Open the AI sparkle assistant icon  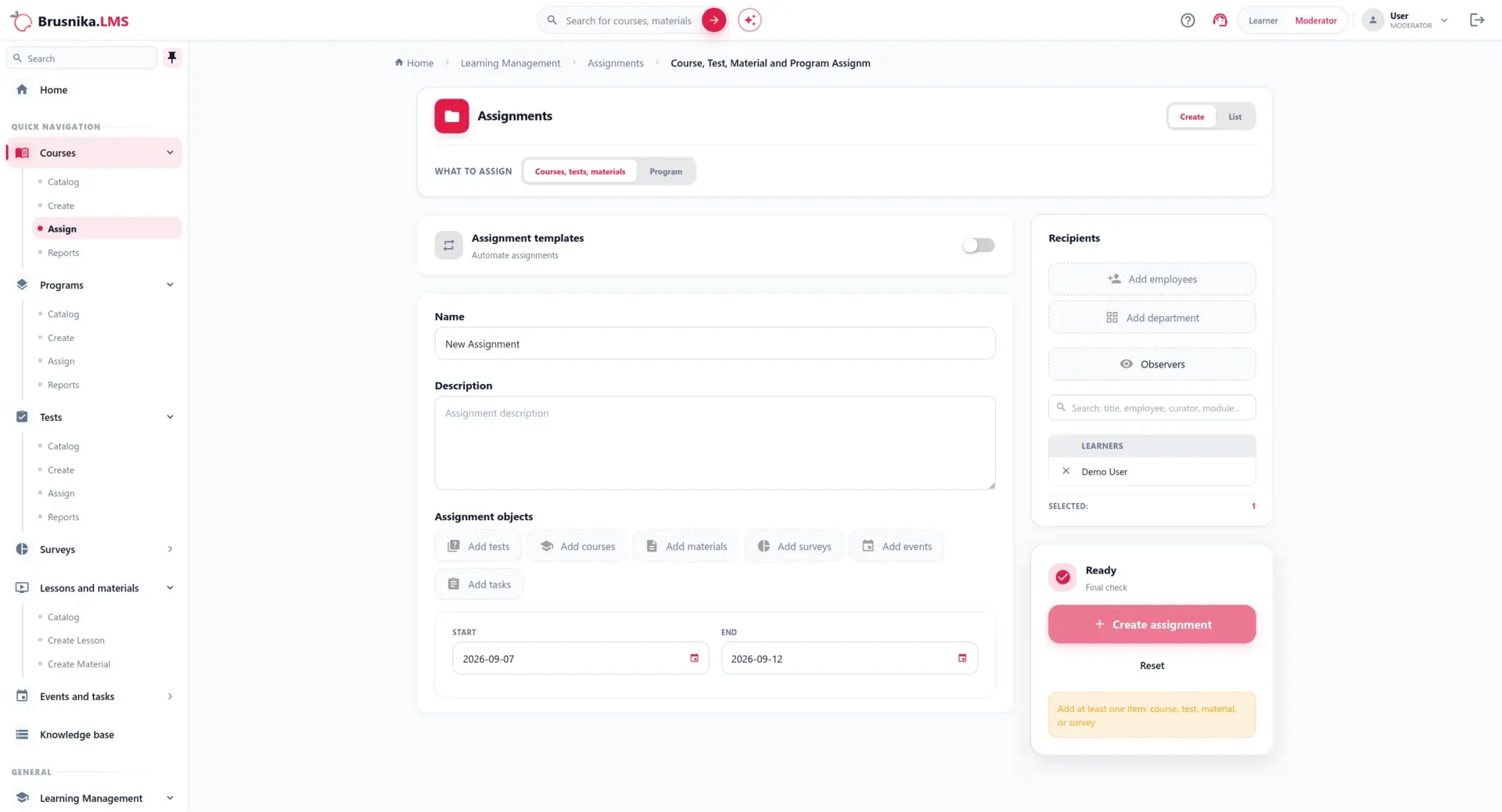pyautogui.click(x=749, y=20)
